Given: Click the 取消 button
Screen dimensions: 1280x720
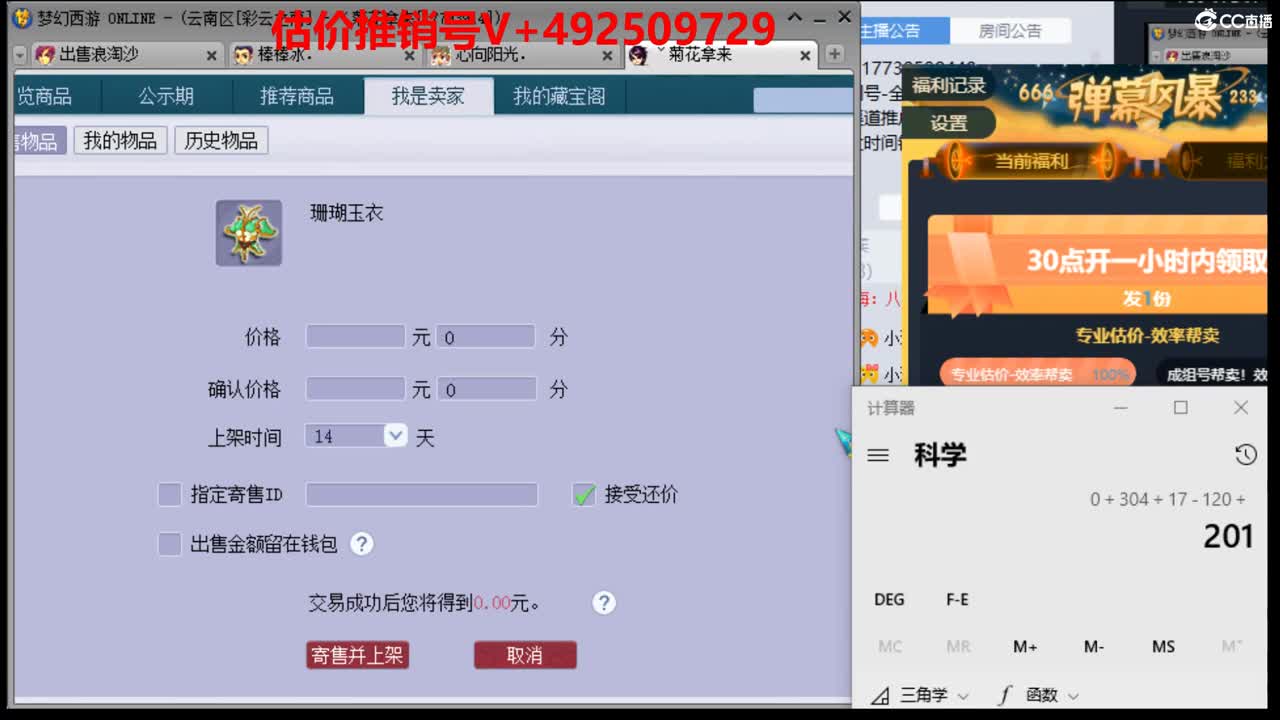Looking at the screenshot, I should [x=525, y=655].
